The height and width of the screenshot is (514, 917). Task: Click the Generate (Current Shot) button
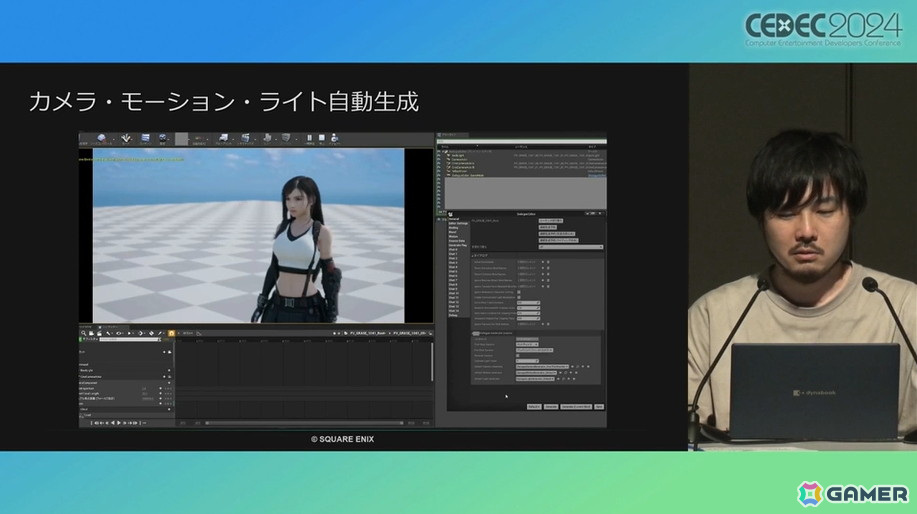(576, 406)
